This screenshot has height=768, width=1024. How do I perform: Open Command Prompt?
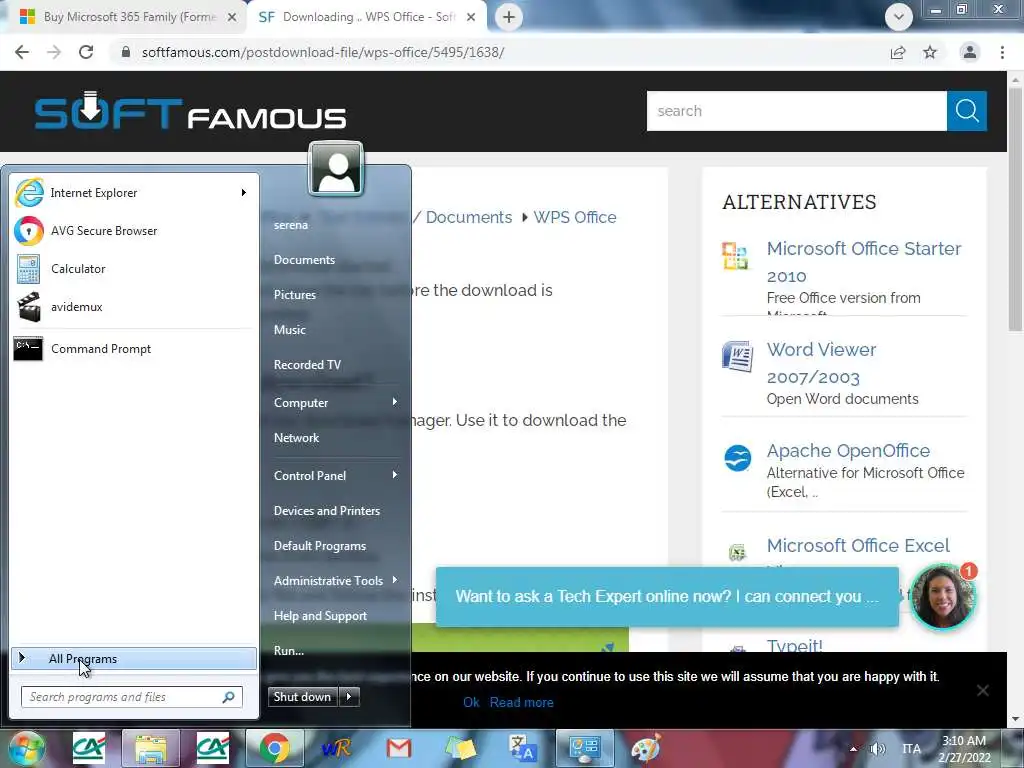[x=101, y=349]
